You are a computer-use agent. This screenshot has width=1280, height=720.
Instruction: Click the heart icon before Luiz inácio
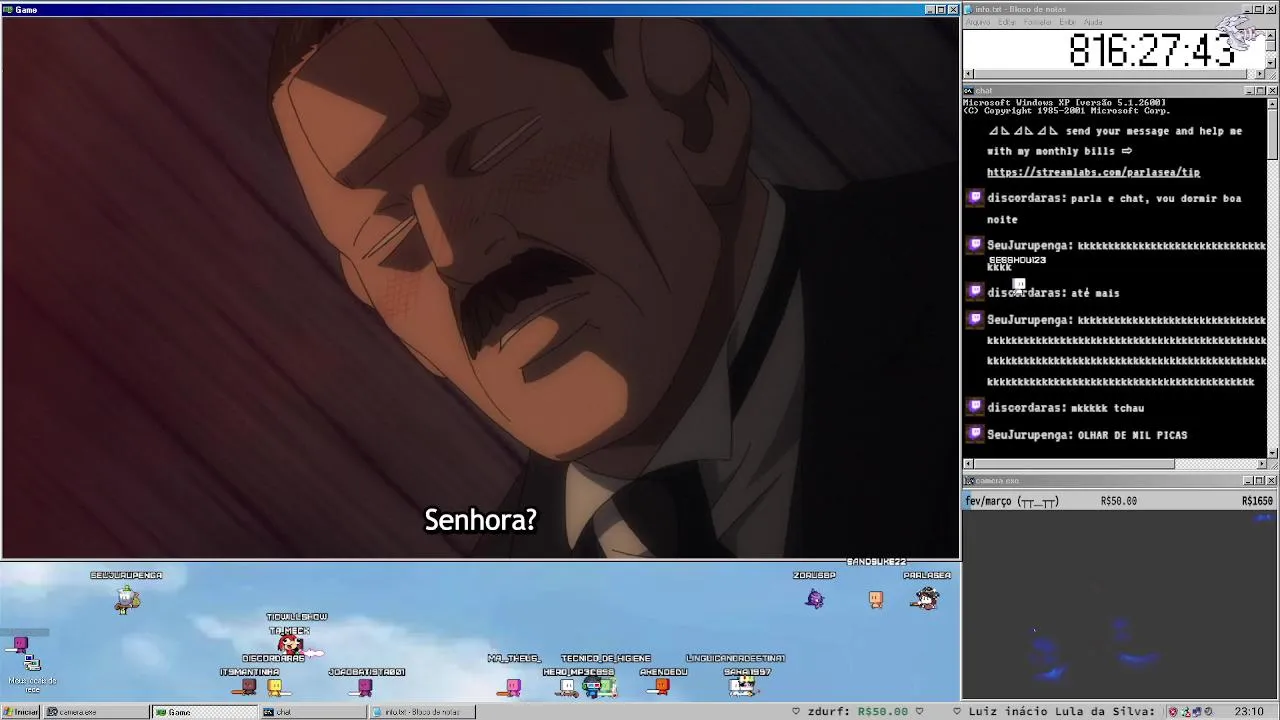(957, 712)
